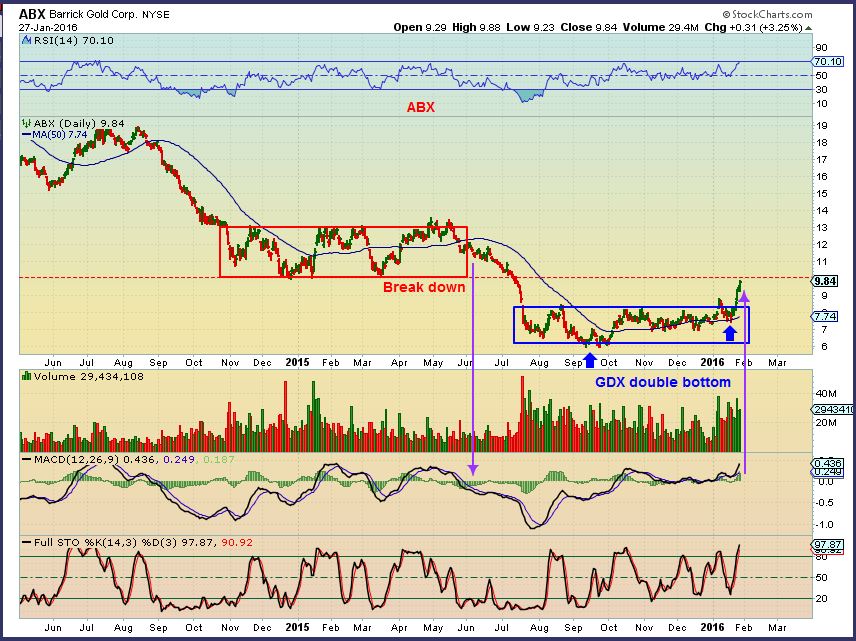Click the 97.87 stochastic value tag

tap(828, 544)
